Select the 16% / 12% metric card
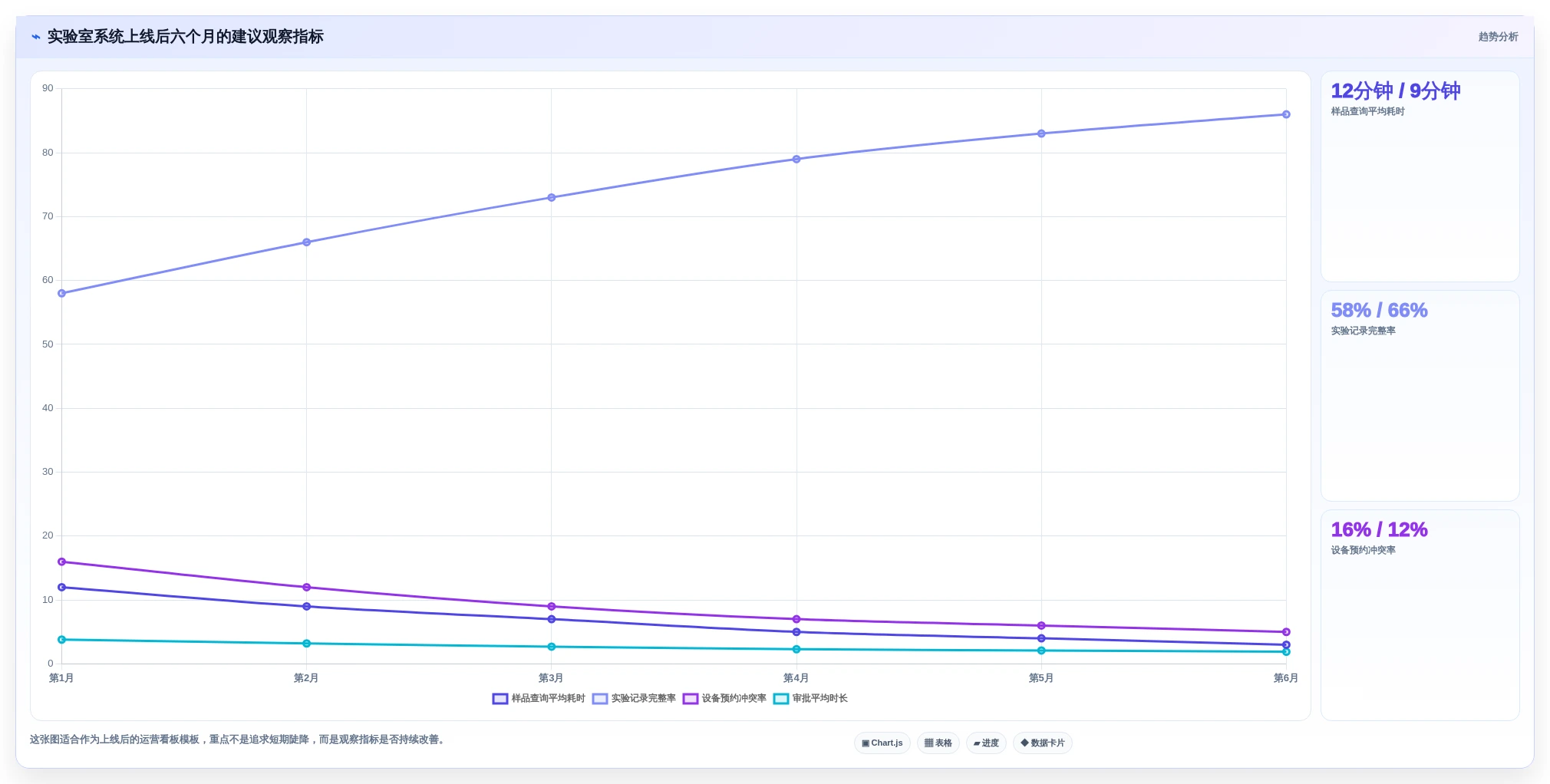The image size is (1550, 784). (x=1420, y=615)
